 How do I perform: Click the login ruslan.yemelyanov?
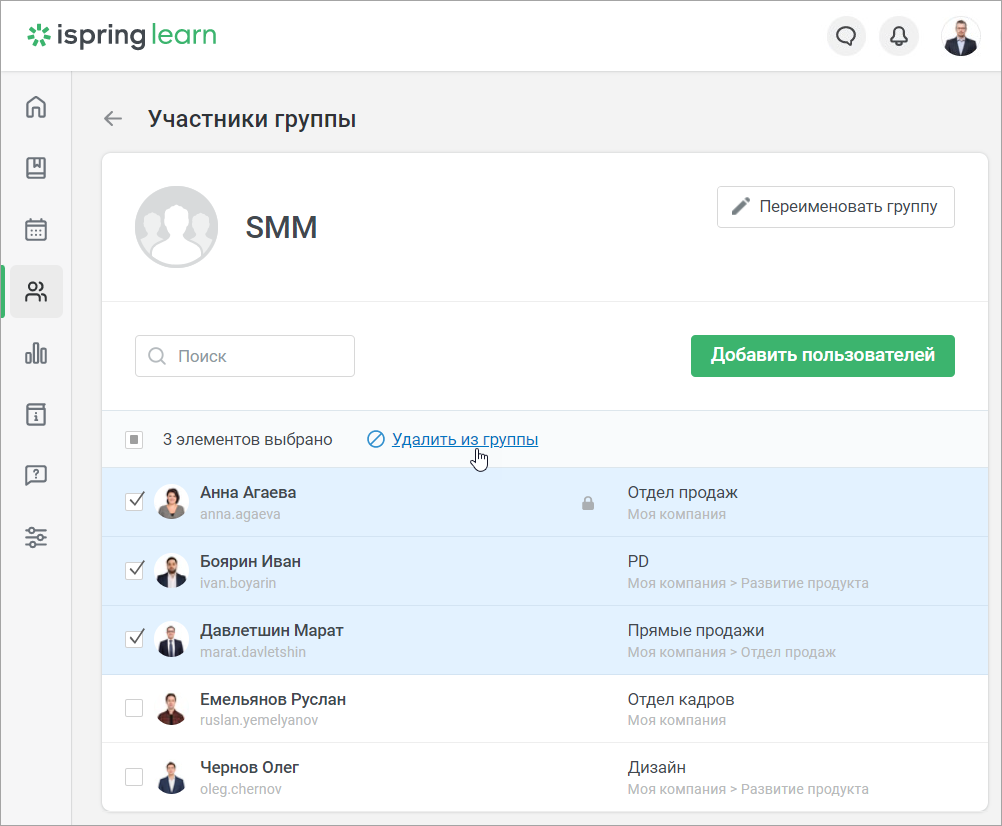click(259, 720)
